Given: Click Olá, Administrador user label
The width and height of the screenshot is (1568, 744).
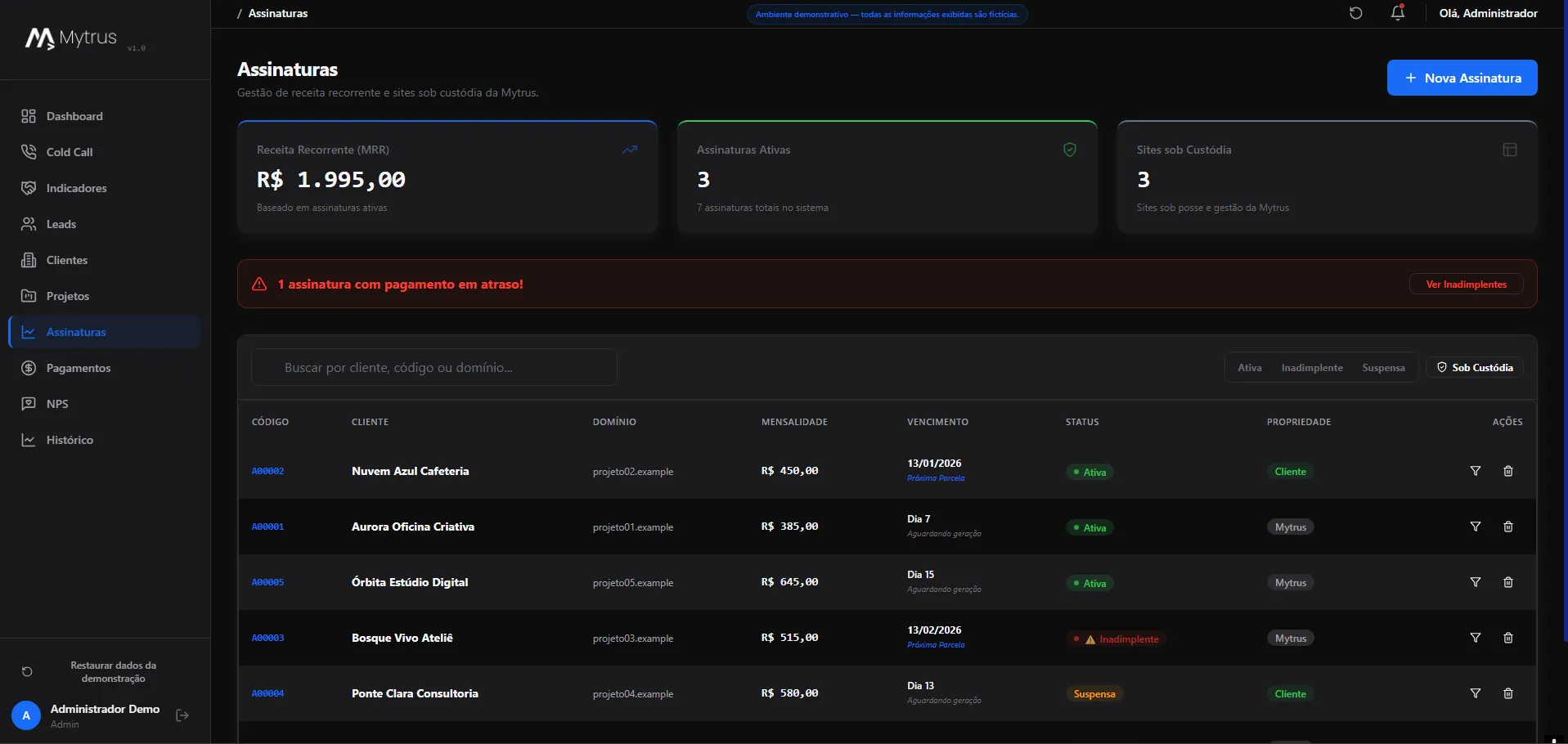Looking at the screenshot, I should pyautogui.click(x=1488, y=13).
